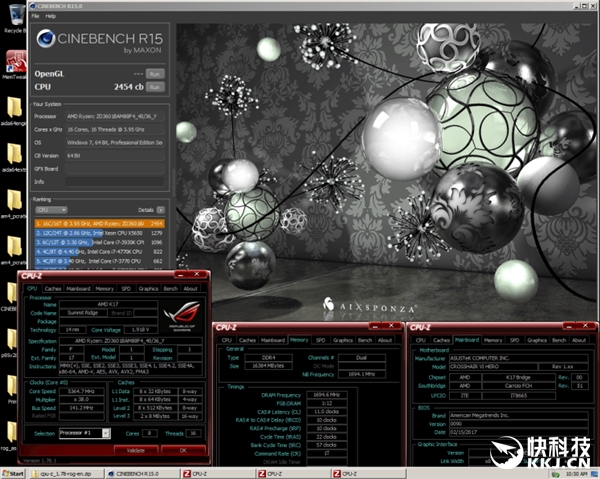
Task: Open the Recycle Bin desktop icon
Action: click(16, 18)
